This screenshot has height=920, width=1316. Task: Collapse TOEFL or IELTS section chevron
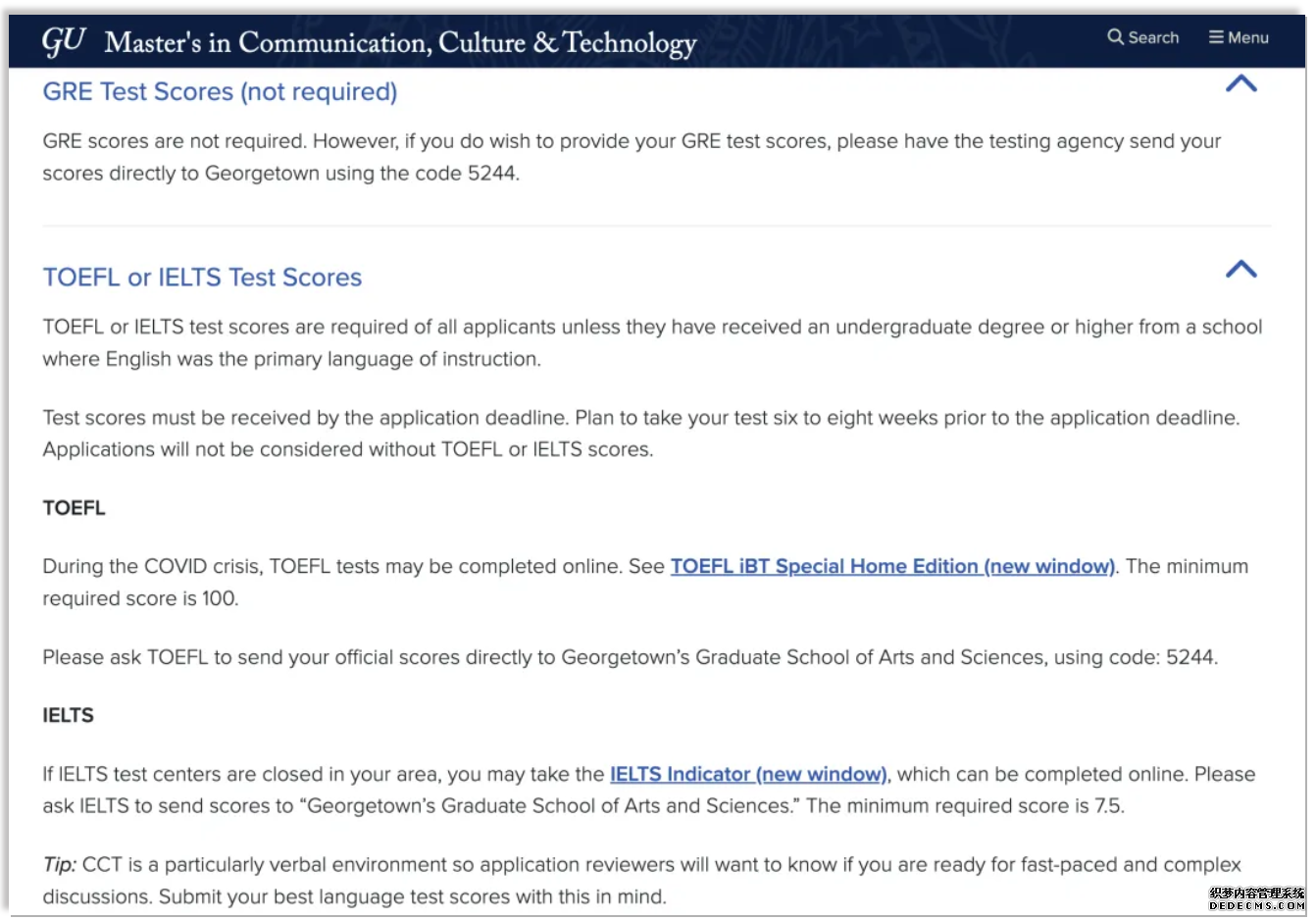[1240, 270]
